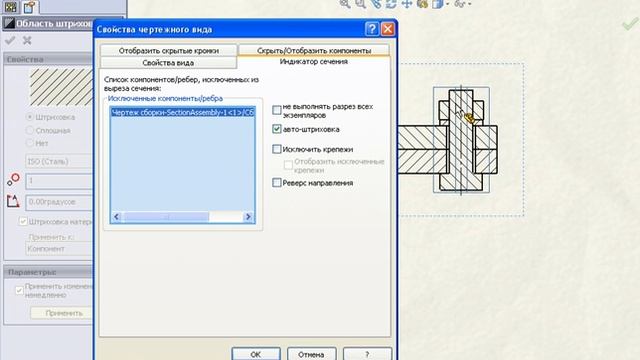The image size is (640, 360).
Task: Open the Компонент apply-to dropdown
Action: (x=59, y=249)
